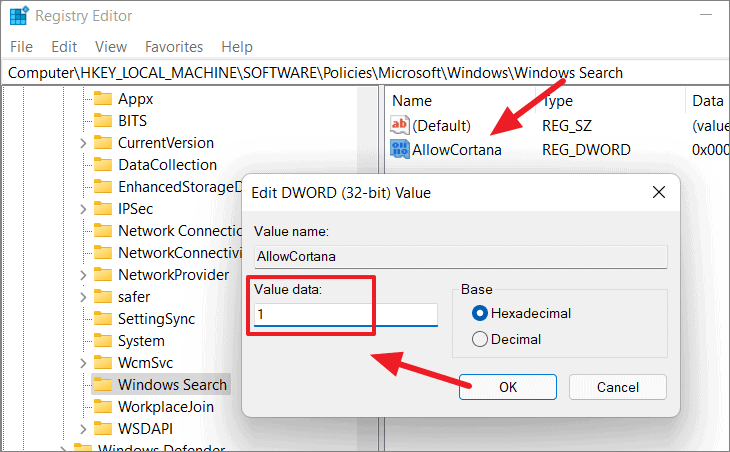Close the Edit DWORD dialog with X
This screenshot has height=452, width=730.
pos(658,192)
